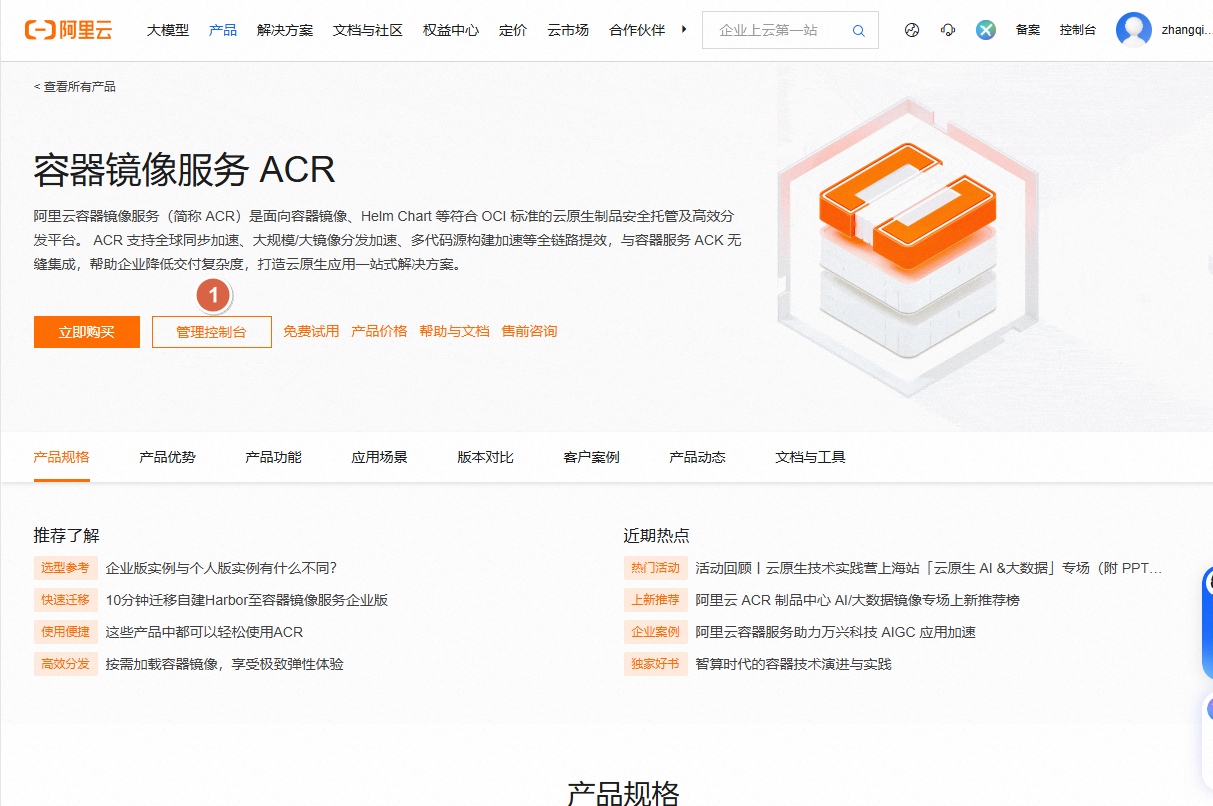Open the 定价 menu
1213x806 pixels.
513,30
